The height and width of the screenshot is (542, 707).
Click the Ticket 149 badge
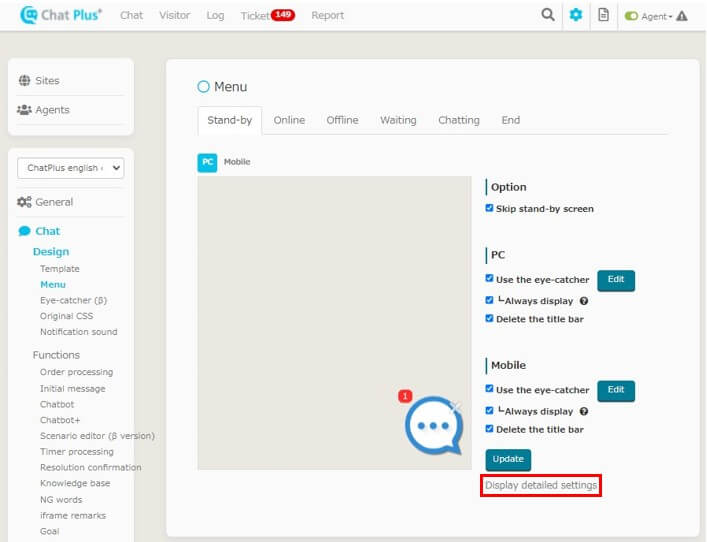(x=283, y=15)
